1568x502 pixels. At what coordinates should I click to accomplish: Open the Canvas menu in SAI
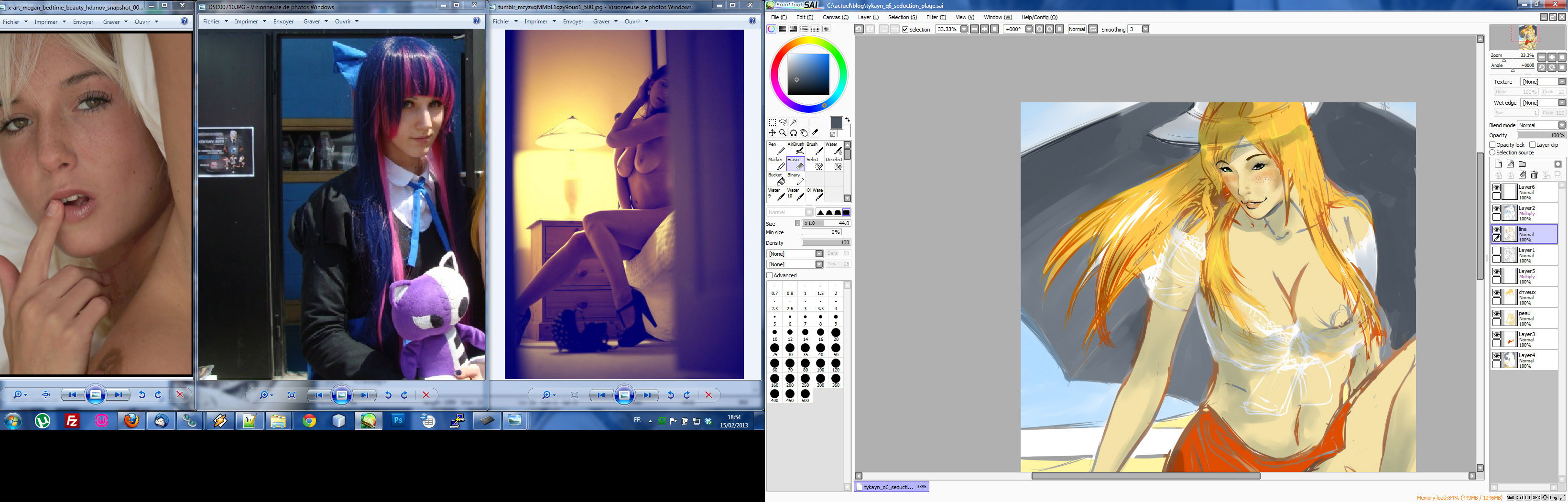(x=835, y=17)
